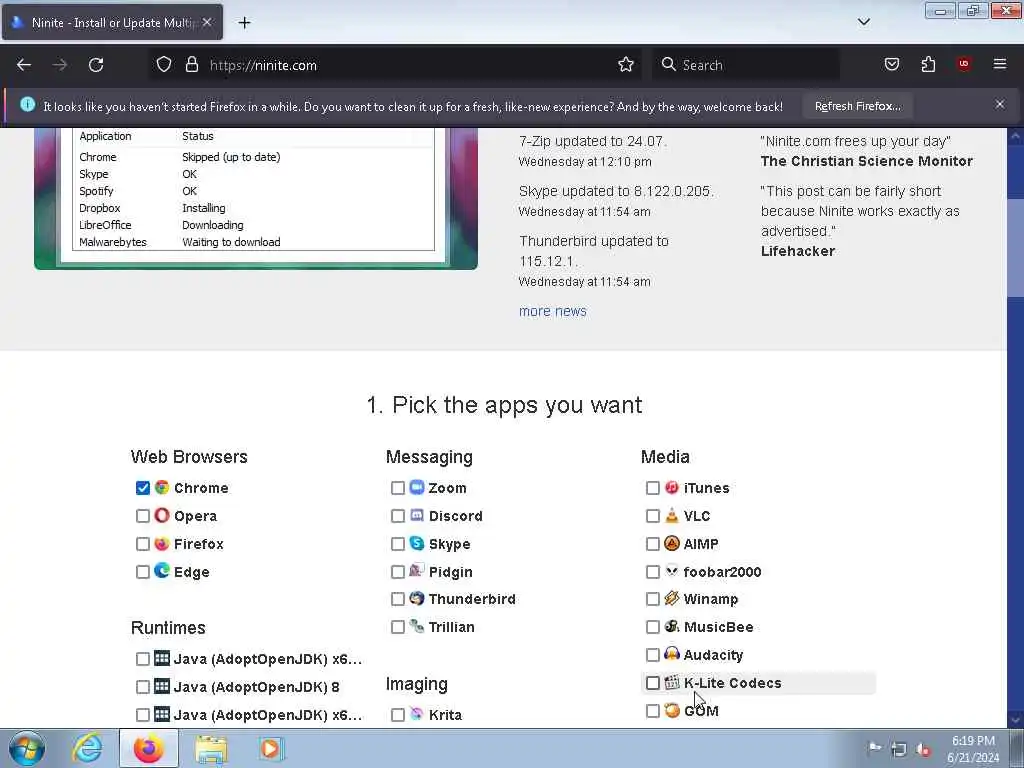Uncheck the Chrome checkbox

click(x=142, y=488)
